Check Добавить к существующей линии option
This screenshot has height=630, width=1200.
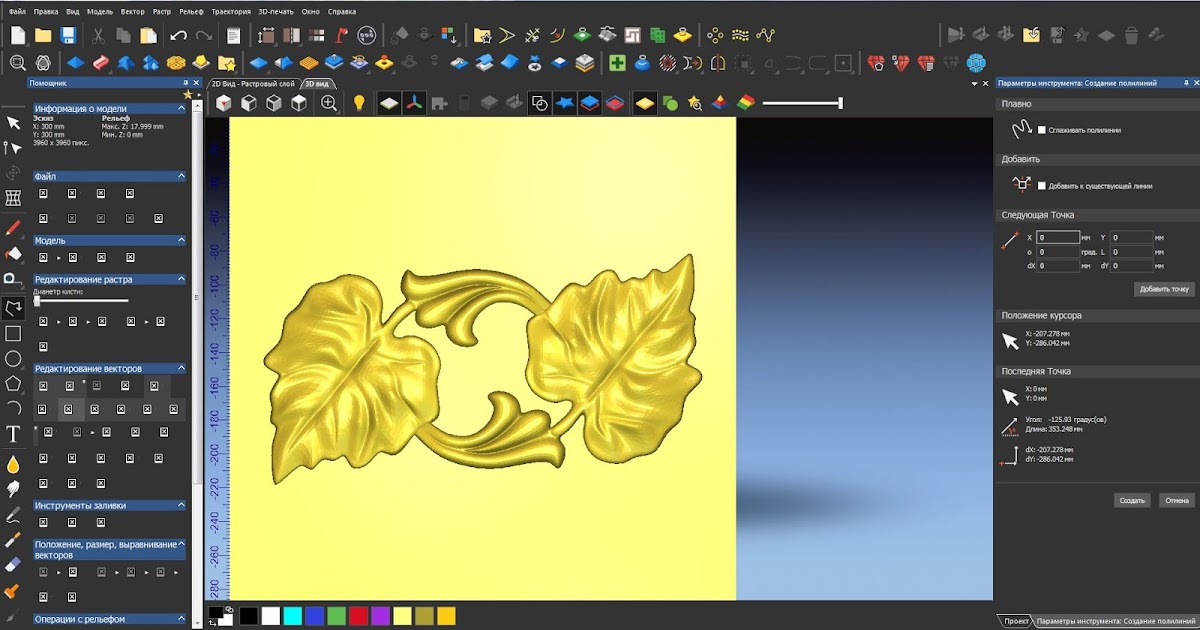click(x=1042, y=186)
